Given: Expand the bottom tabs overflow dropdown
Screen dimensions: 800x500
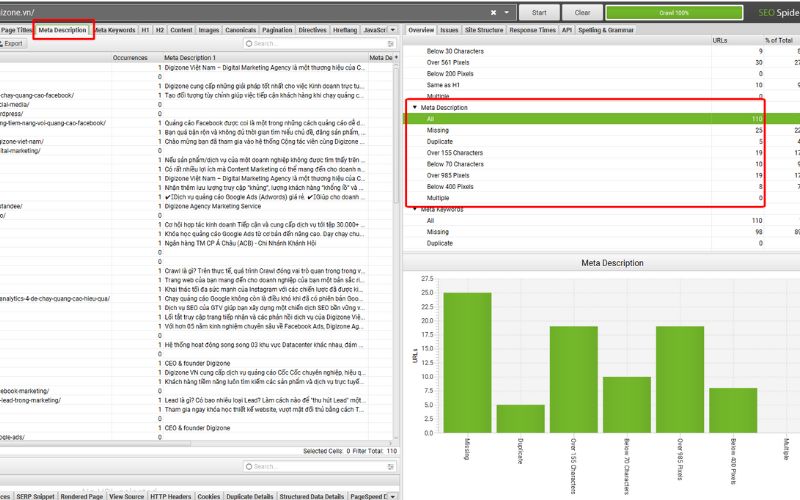Looking at the screenshot, I should point(393,496).
